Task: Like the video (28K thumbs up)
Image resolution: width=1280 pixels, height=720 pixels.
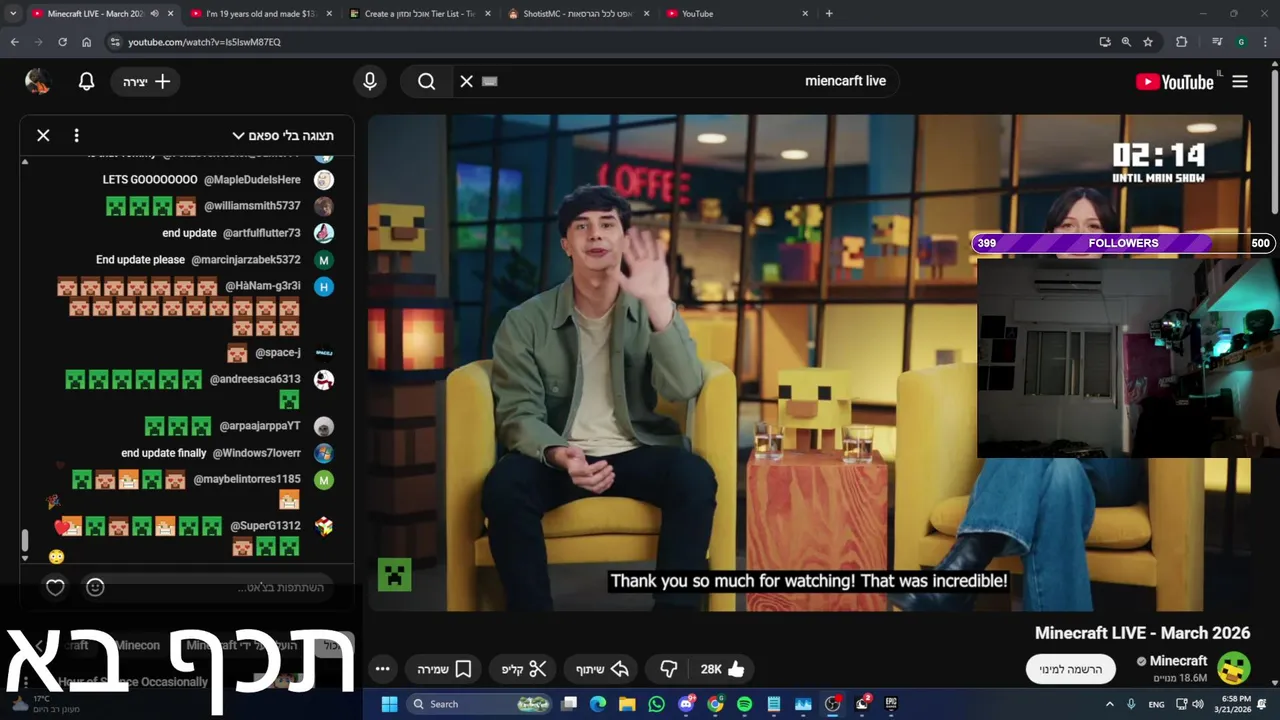Action: pyautogui.click(x=722, y=669)
